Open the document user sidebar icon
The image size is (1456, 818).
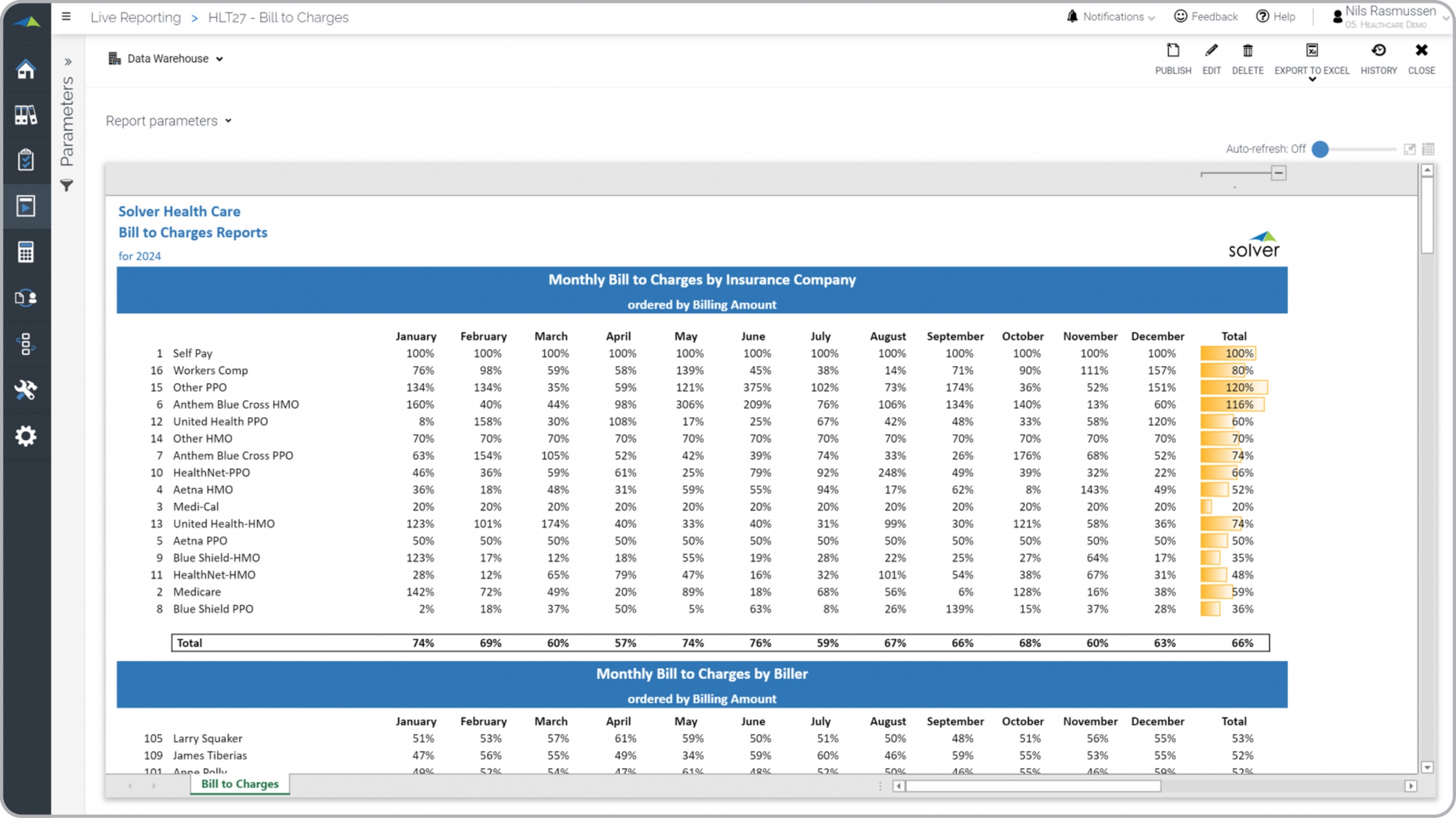[x=26, y=298]
